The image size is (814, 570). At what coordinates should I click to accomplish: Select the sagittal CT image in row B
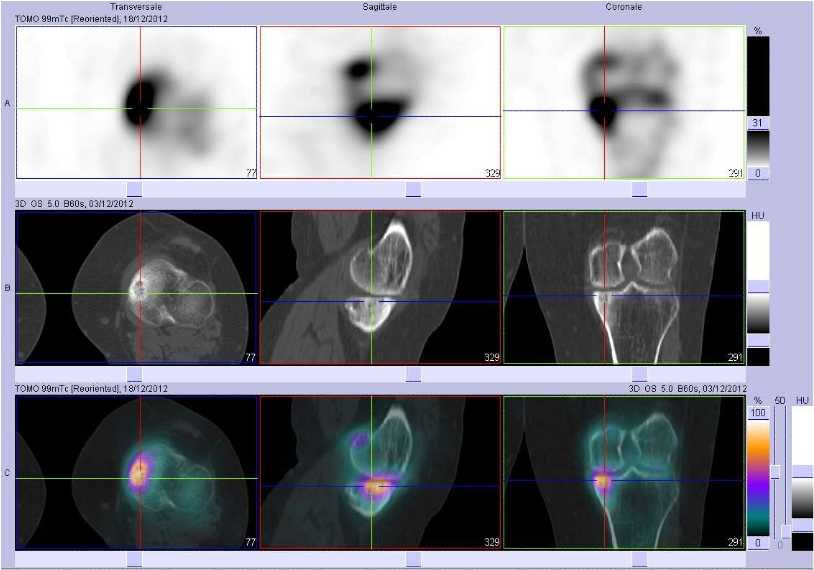380,287
